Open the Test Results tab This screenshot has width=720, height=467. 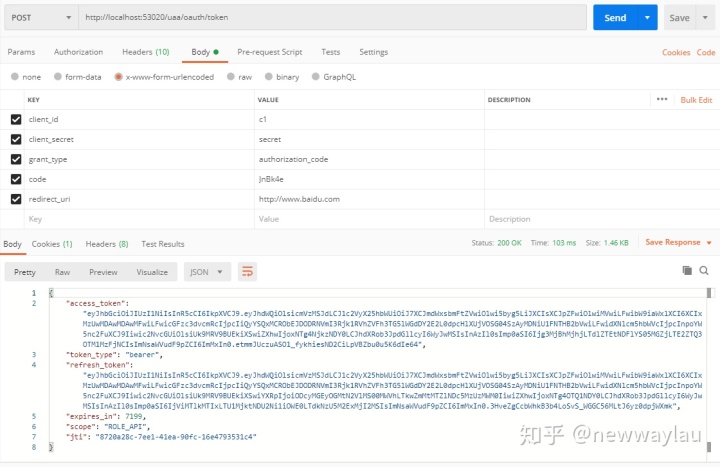163,244
